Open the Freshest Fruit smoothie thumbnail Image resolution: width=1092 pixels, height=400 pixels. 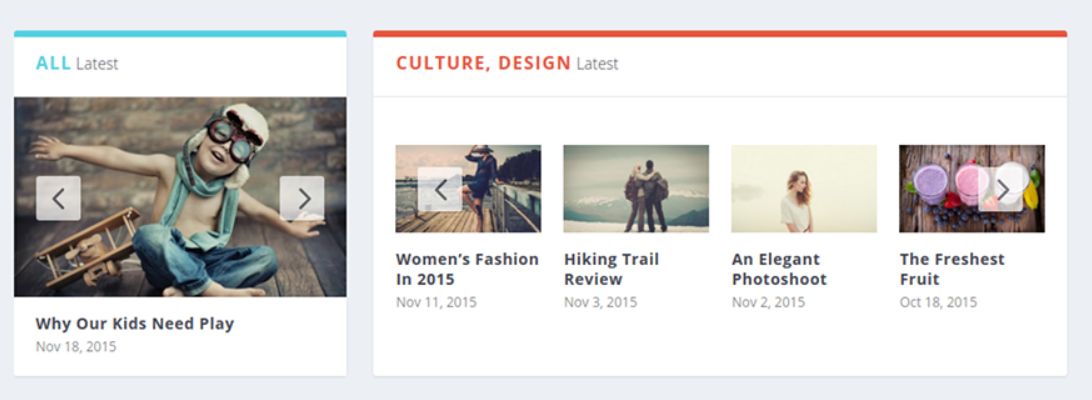point(972,189)
